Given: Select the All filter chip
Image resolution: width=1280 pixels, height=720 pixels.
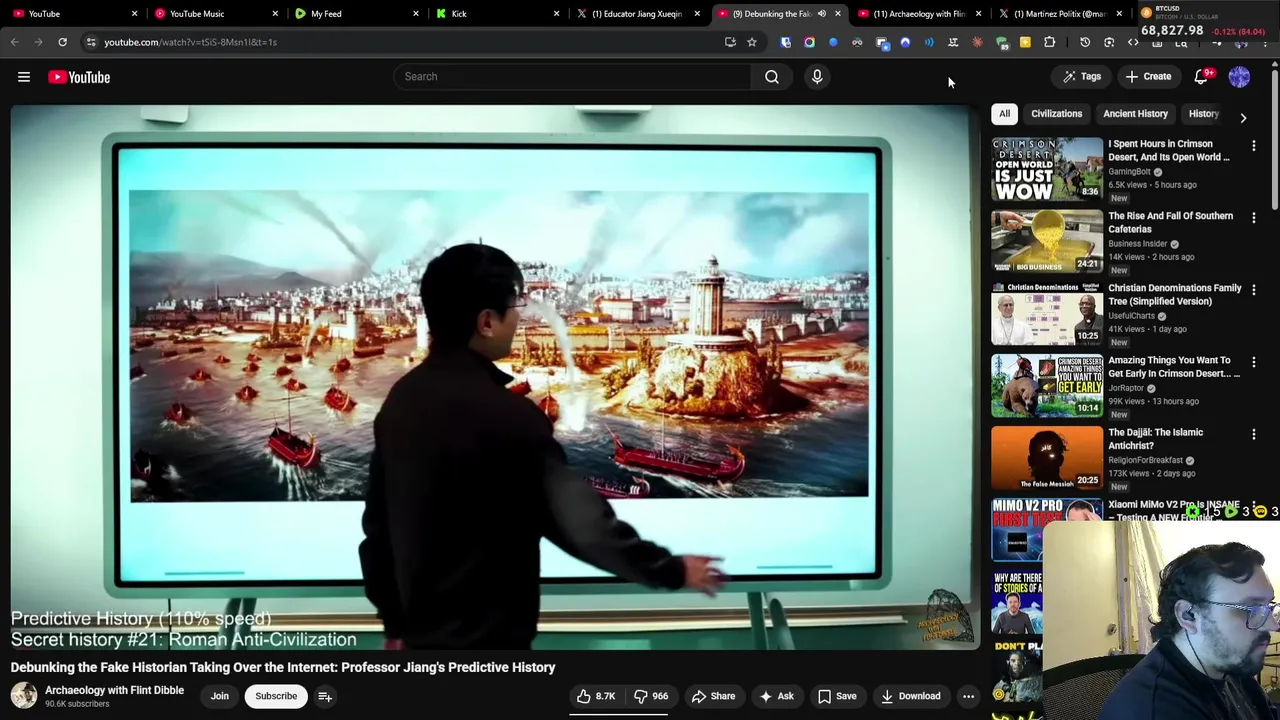Looking at the screenshot, I should (1004, 114).
